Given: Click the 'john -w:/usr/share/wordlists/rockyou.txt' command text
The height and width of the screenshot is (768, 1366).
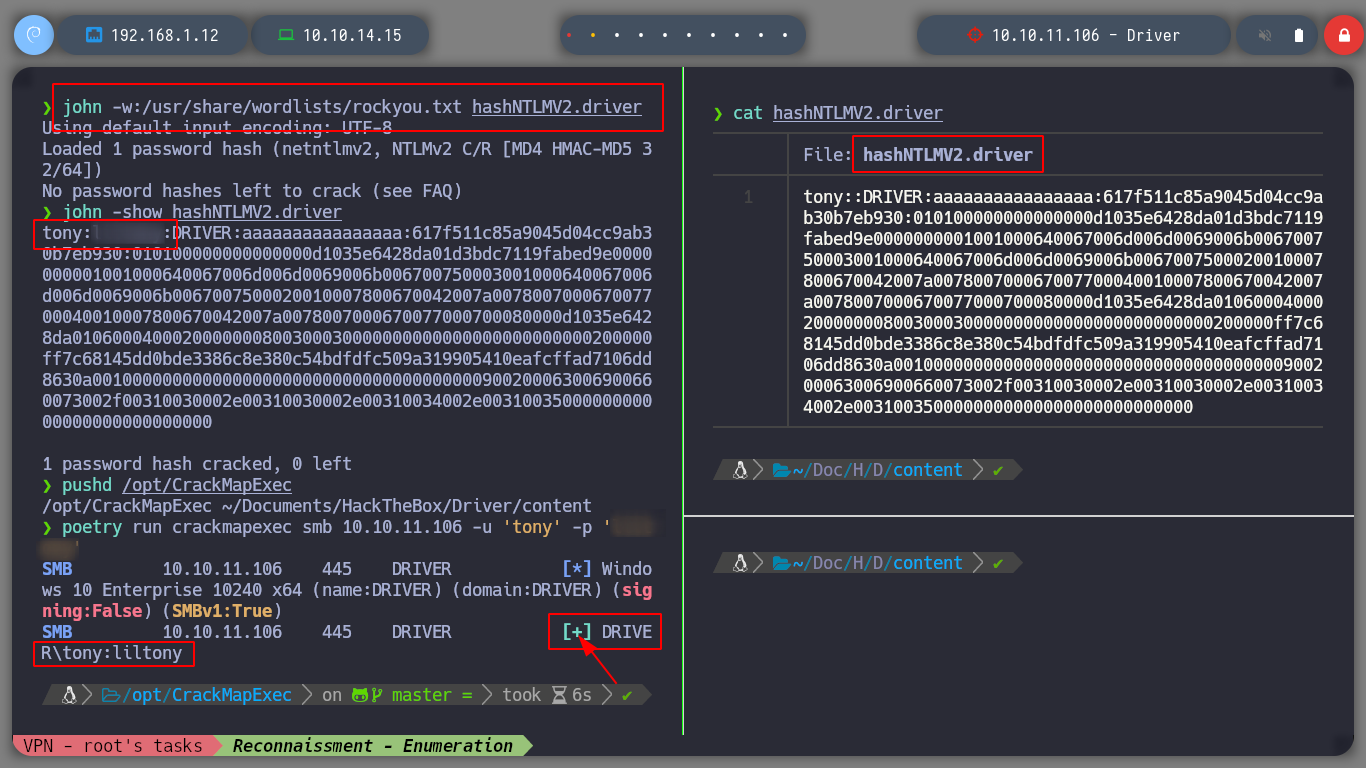Looking at the screenshot, I should pyautogui.click(x=262, y=106).
